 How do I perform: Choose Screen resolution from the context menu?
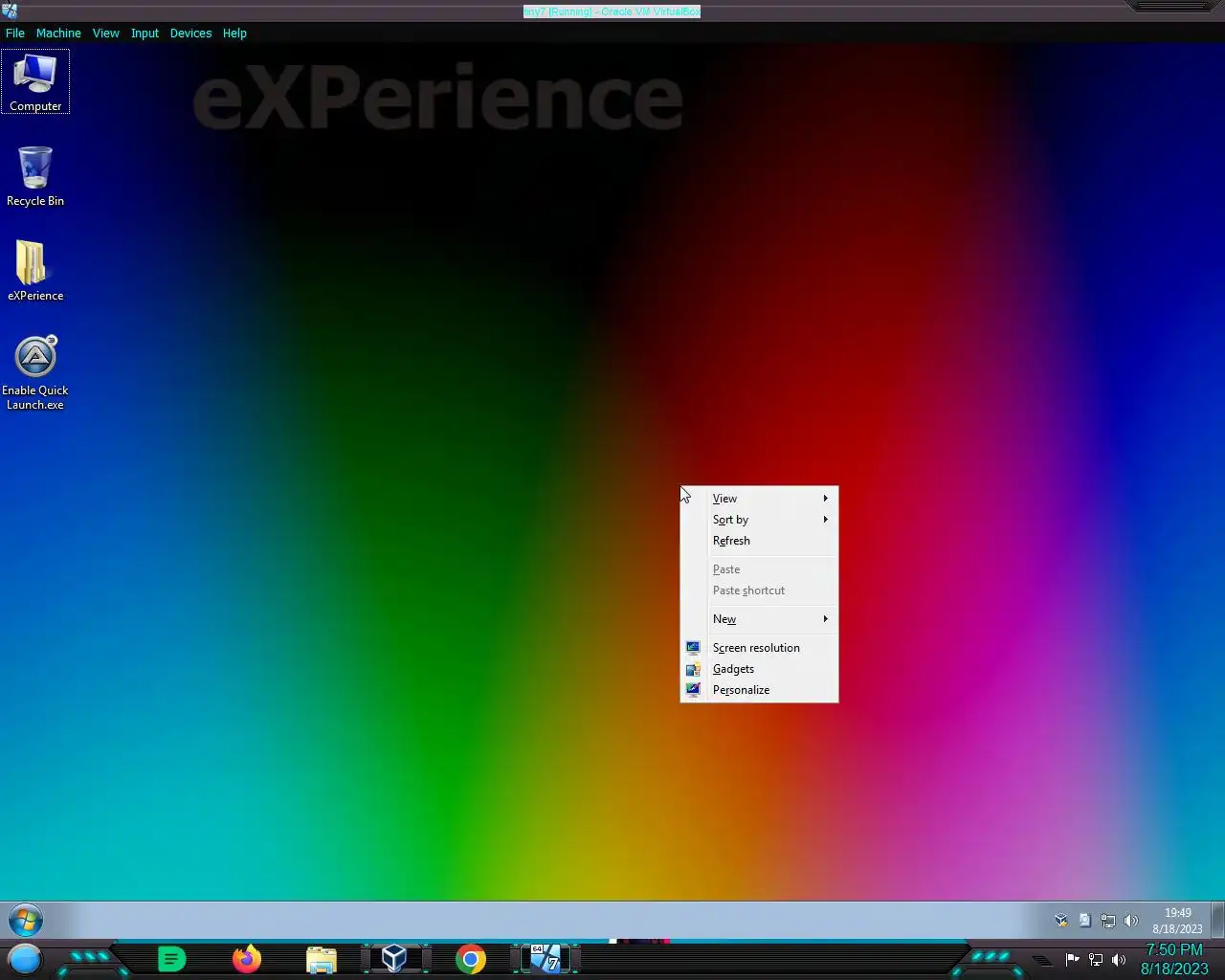(x=759, y=648)
